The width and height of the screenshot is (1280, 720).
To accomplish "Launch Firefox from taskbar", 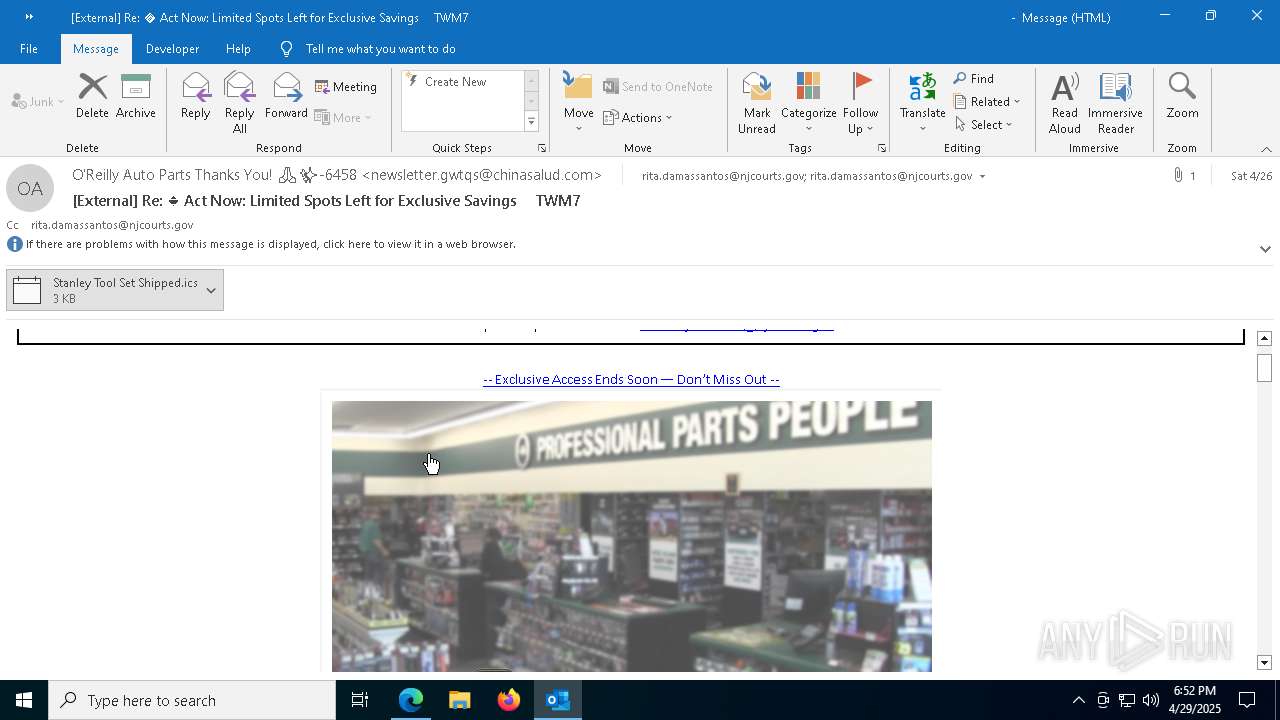I will [x=509, y=700].
